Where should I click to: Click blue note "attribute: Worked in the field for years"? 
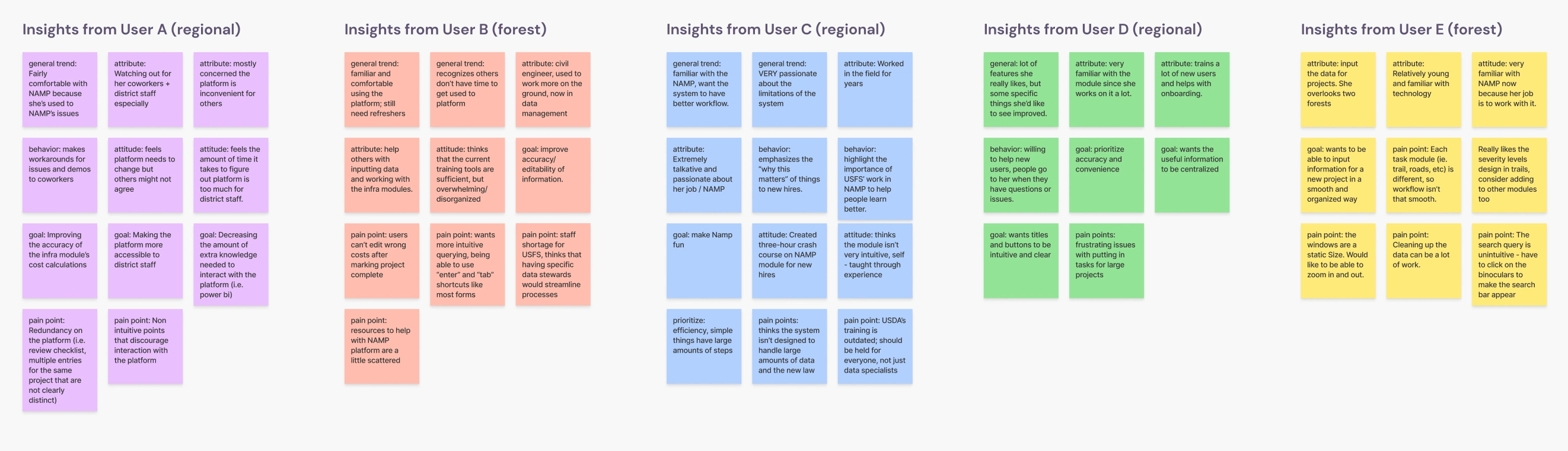point(874,89)
